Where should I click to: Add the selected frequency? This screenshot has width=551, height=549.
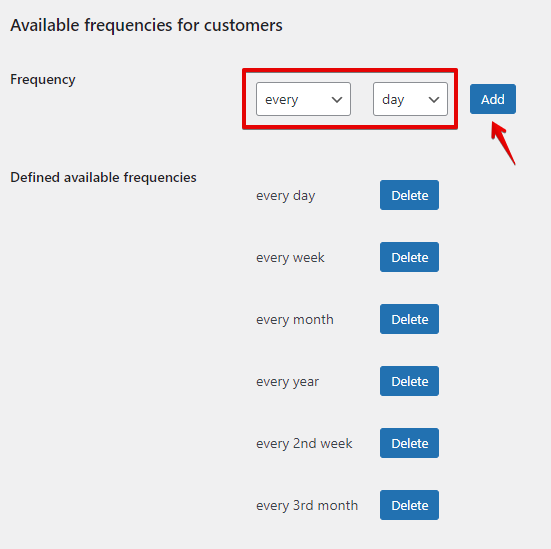(493, 99)
